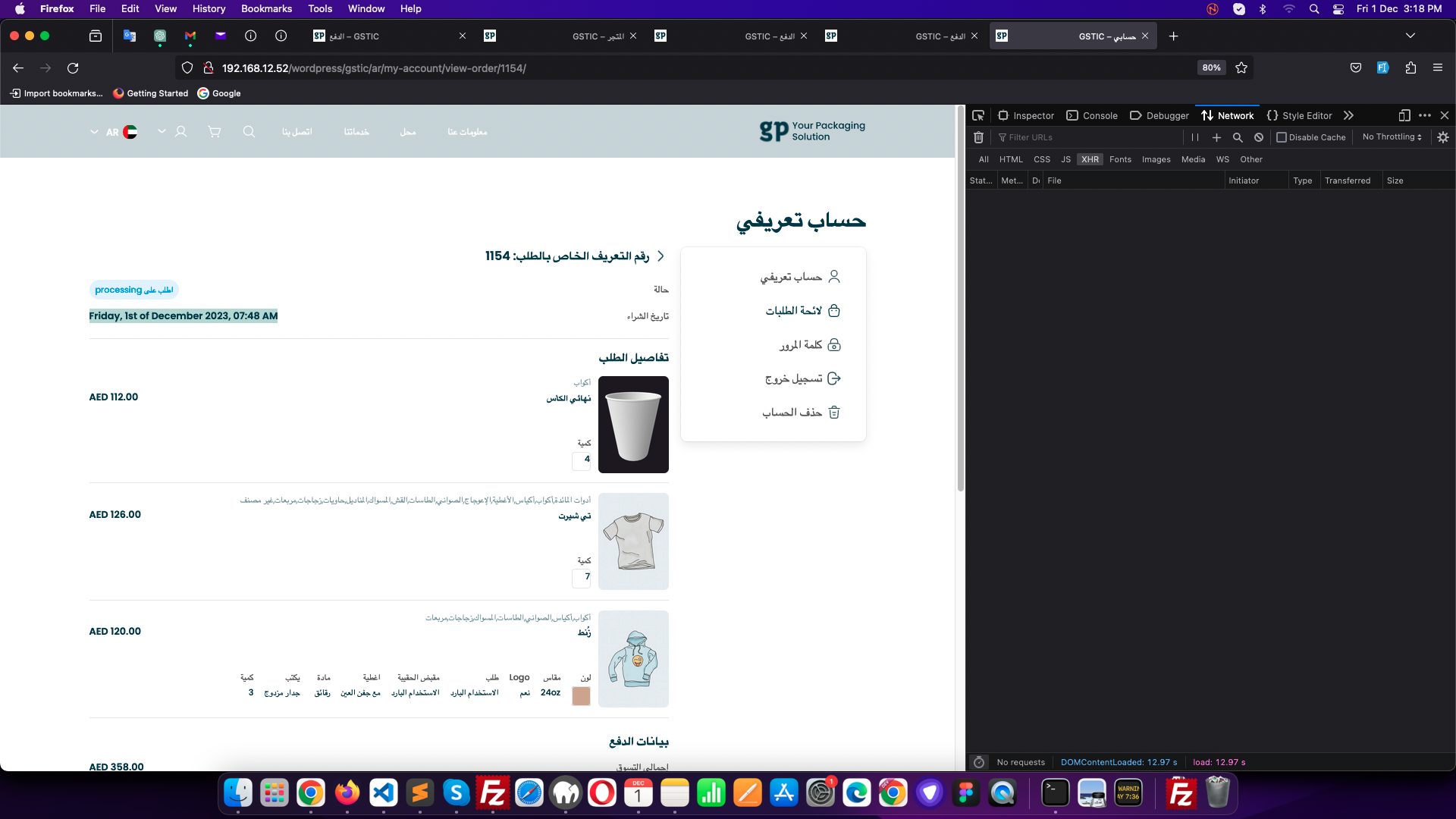Open Figma from the Dock
1456x819 pixels.
coord(966,793)
